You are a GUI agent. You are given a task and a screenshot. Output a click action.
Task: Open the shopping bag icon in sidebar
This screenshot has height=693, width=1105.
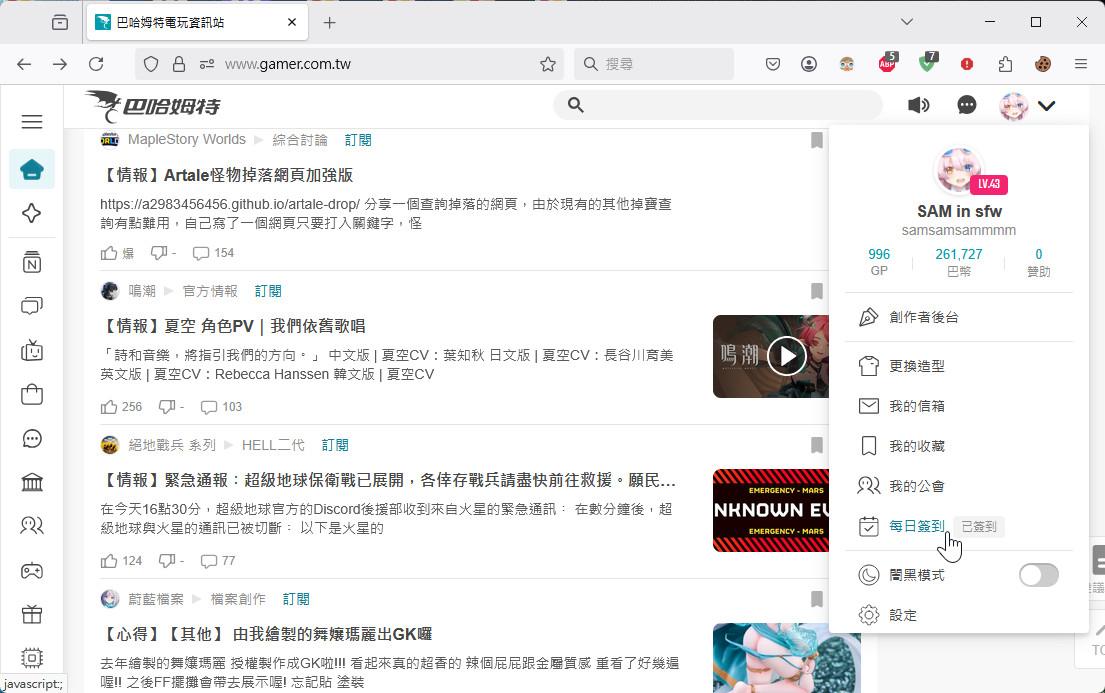coord(32,393)
